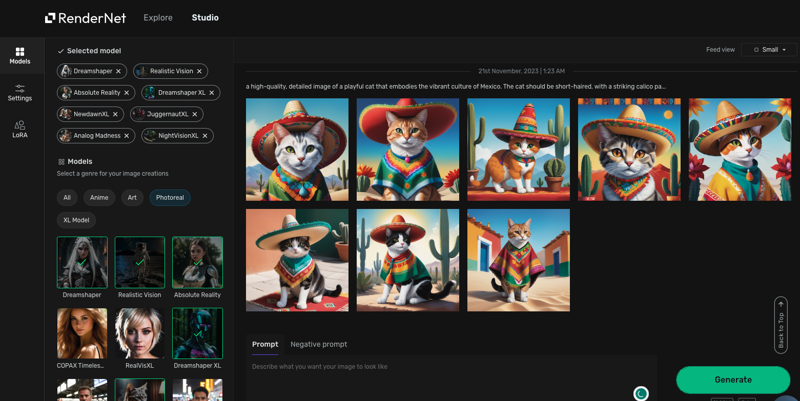800x401 pixels.
Task: Open tabby cat with tan sombrero image
Action: click(629, 149)
